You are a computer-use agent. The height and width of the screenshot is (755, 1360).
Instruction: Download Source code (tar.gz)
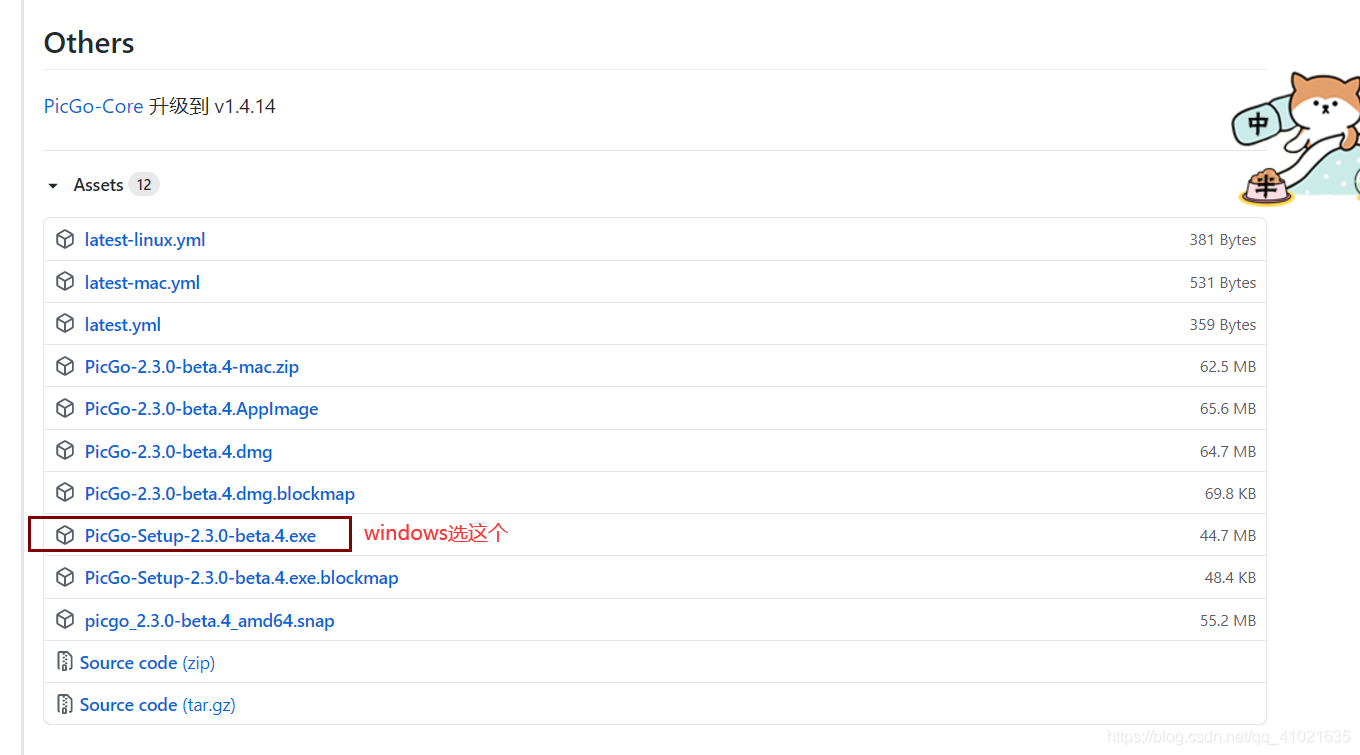tap(158, 705)
